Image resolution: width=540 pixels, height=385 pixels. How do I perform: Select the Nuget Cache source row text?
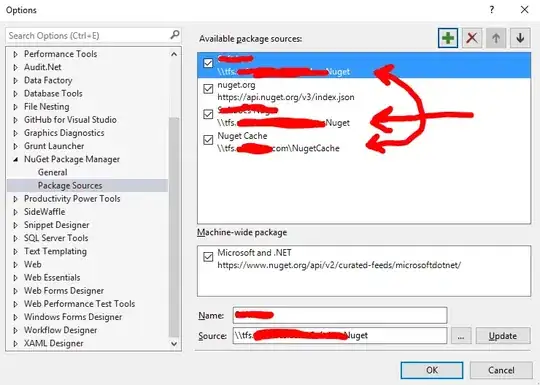tap(242, 136)
